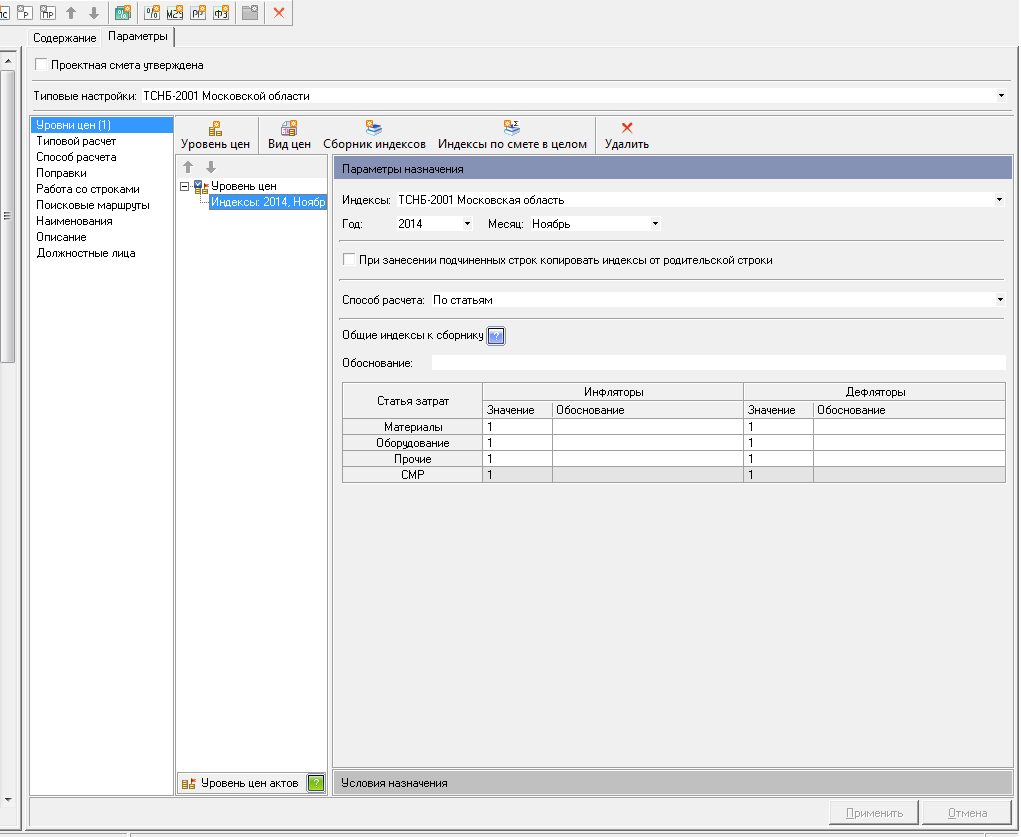The width and height of the screenshot is (1021, 837).
Task: Switch to the Содержание tab
Action: 65,37
